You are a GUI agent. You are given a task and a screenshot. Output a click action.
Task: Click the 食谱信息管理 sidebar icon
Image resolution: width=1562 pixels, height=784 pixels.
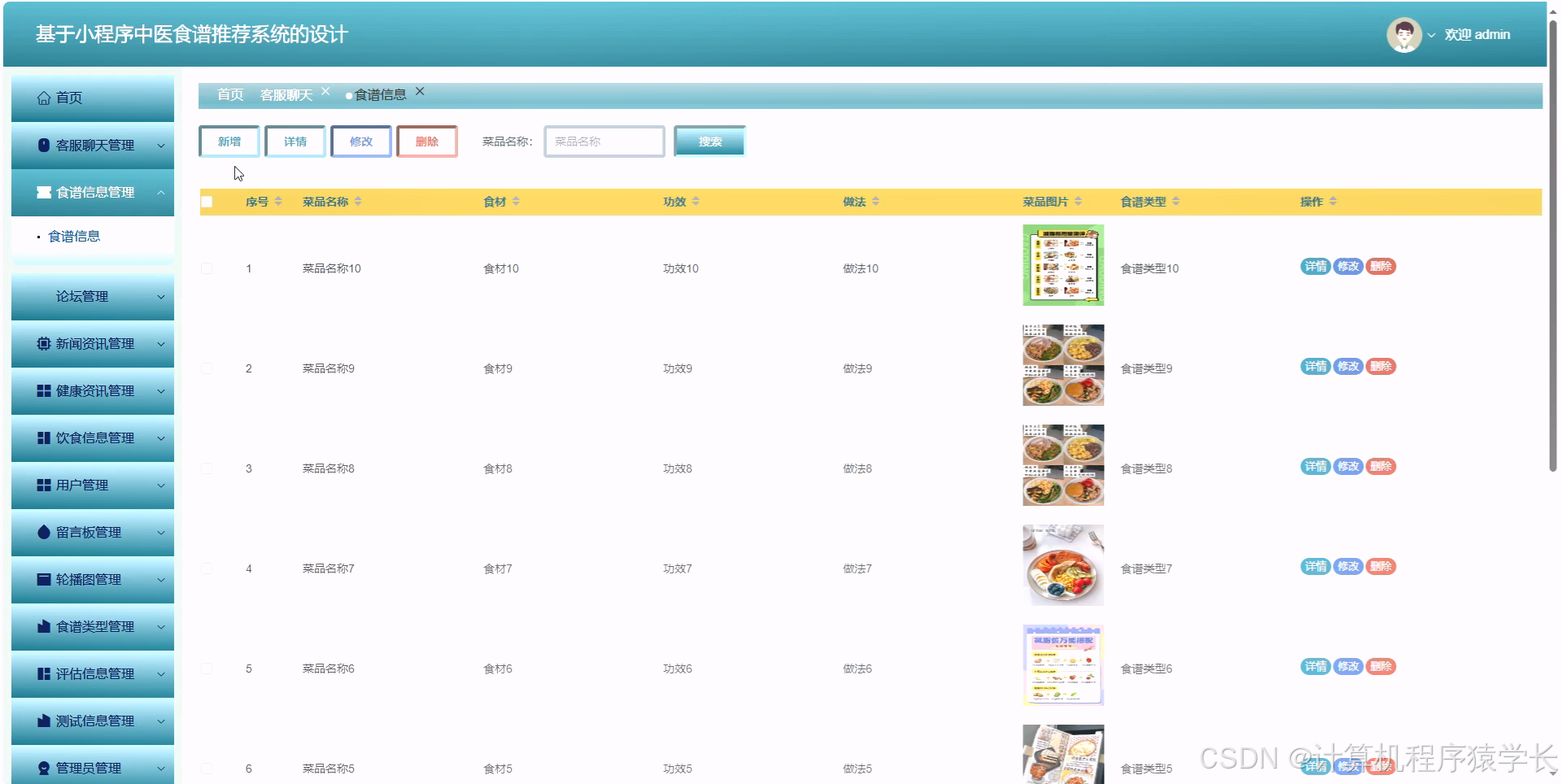tap(44, 192)
